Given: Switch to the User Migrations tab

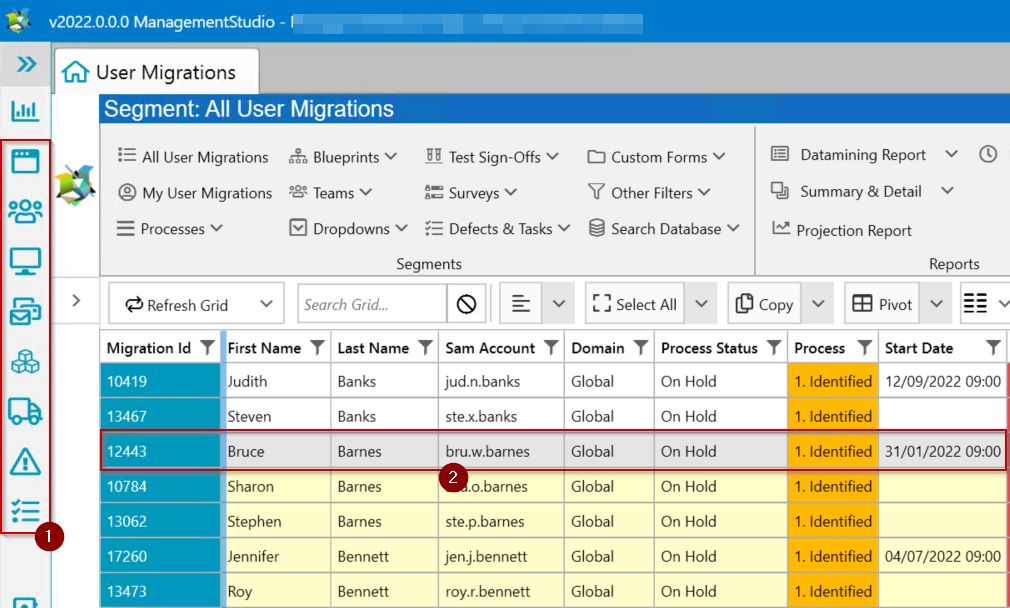Looking at the screenshot, I should (x=155, y=71).
